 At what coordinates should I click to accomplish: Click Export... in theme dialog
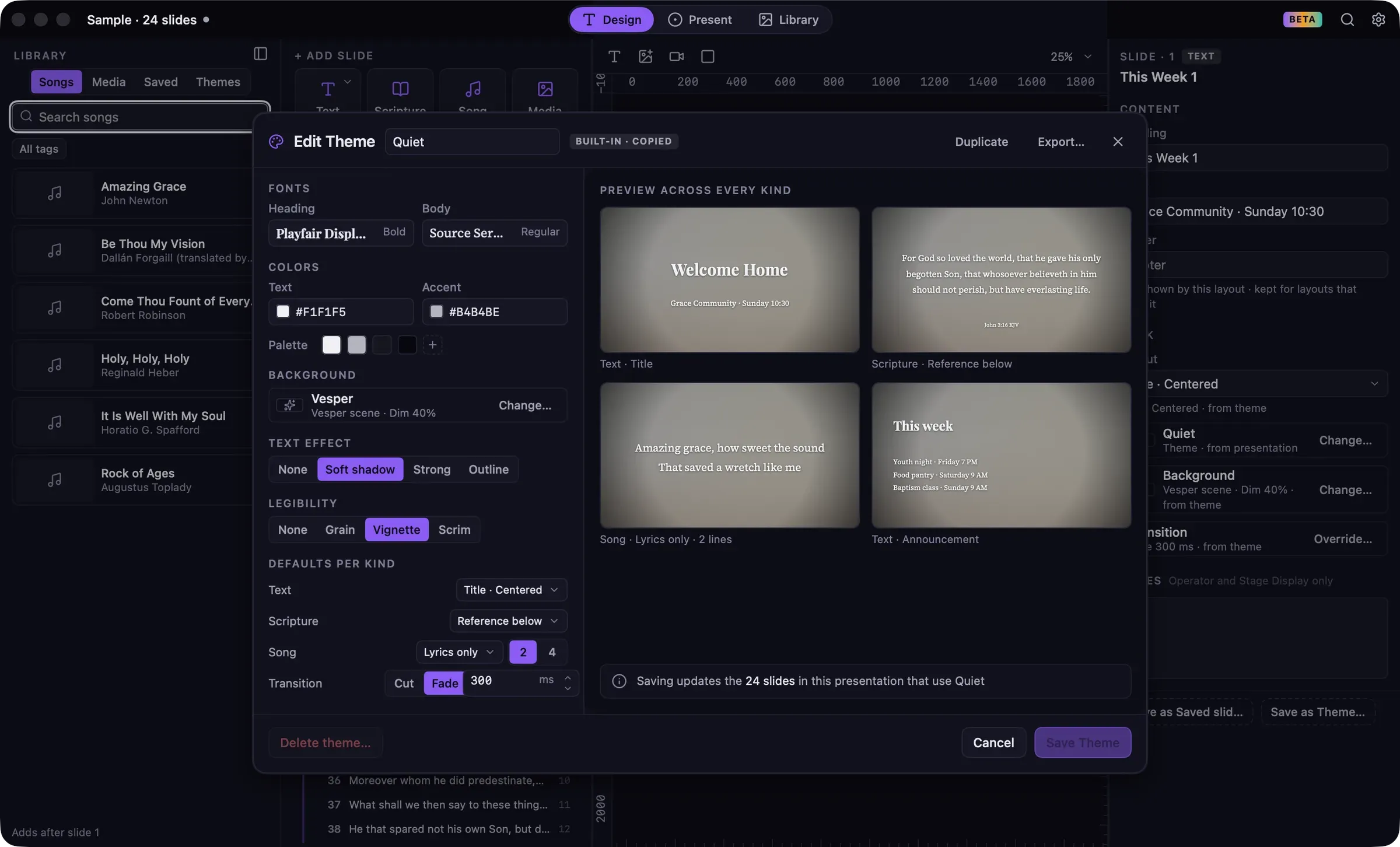coord(1060,142)
